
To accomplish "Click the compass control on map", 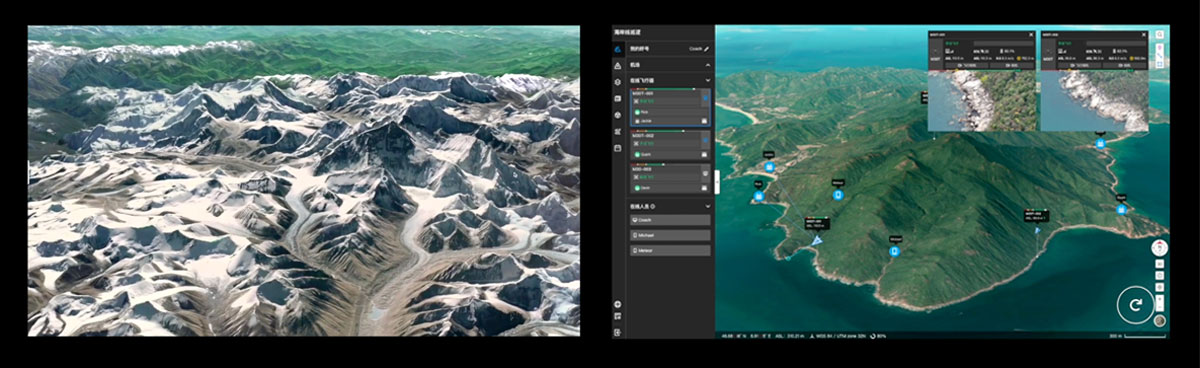I will (x=1159, y=248).
